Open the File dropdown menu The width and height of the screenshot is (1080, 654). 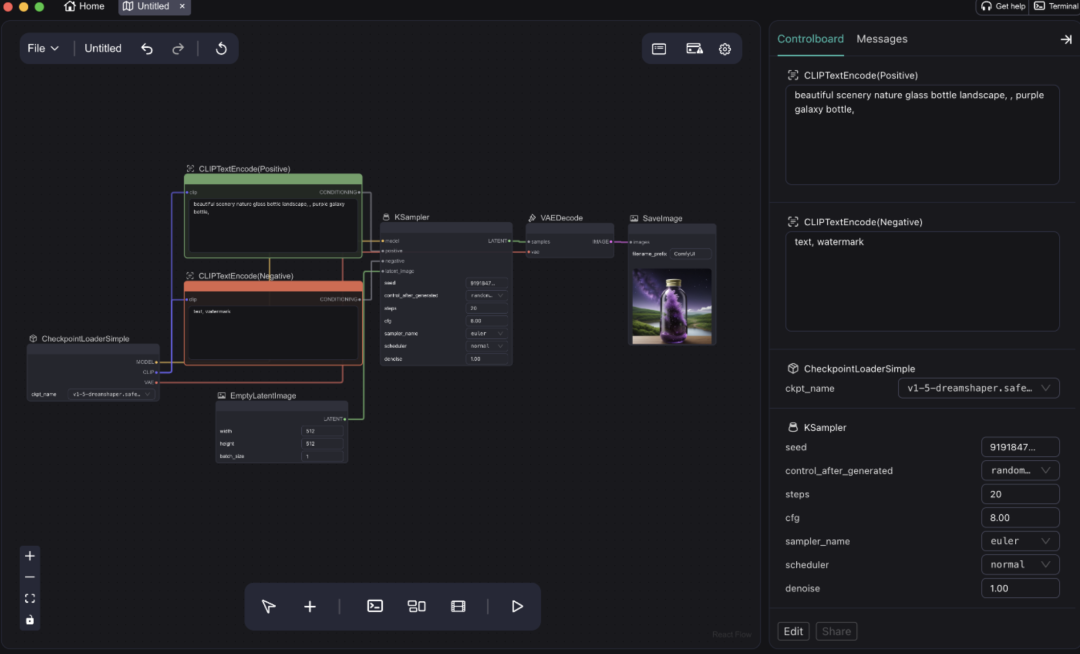point(43,48)
